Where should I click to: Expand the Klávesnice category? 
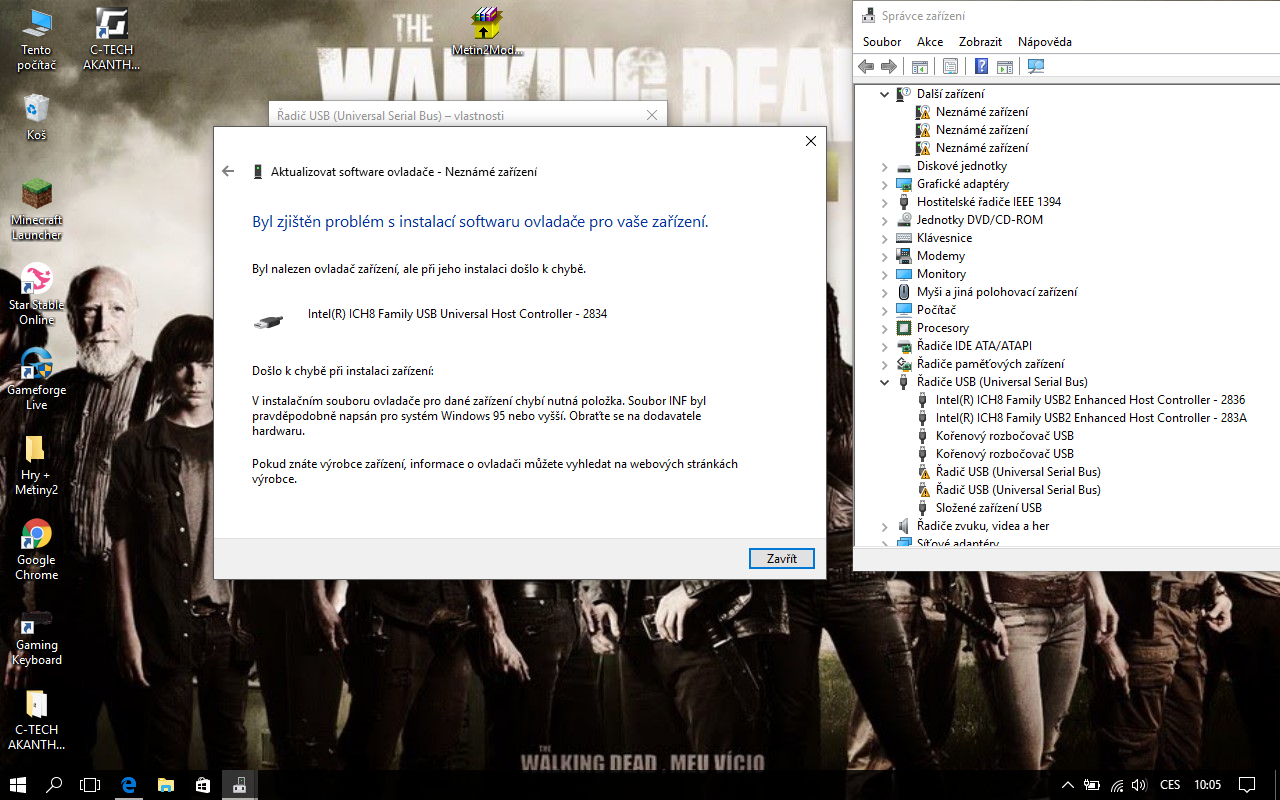(884, 238)
